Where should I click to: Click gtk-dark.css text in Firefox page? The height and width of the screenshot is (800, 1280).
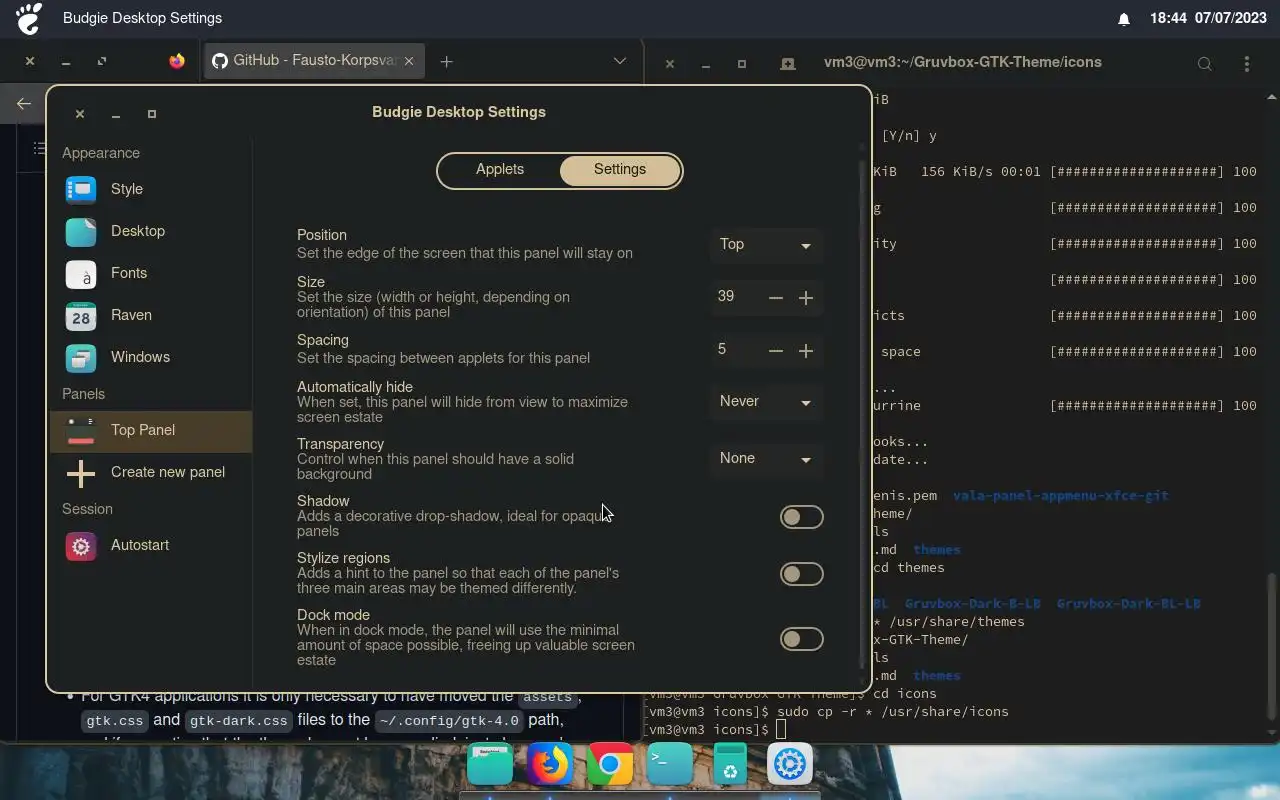click(240, 721)
